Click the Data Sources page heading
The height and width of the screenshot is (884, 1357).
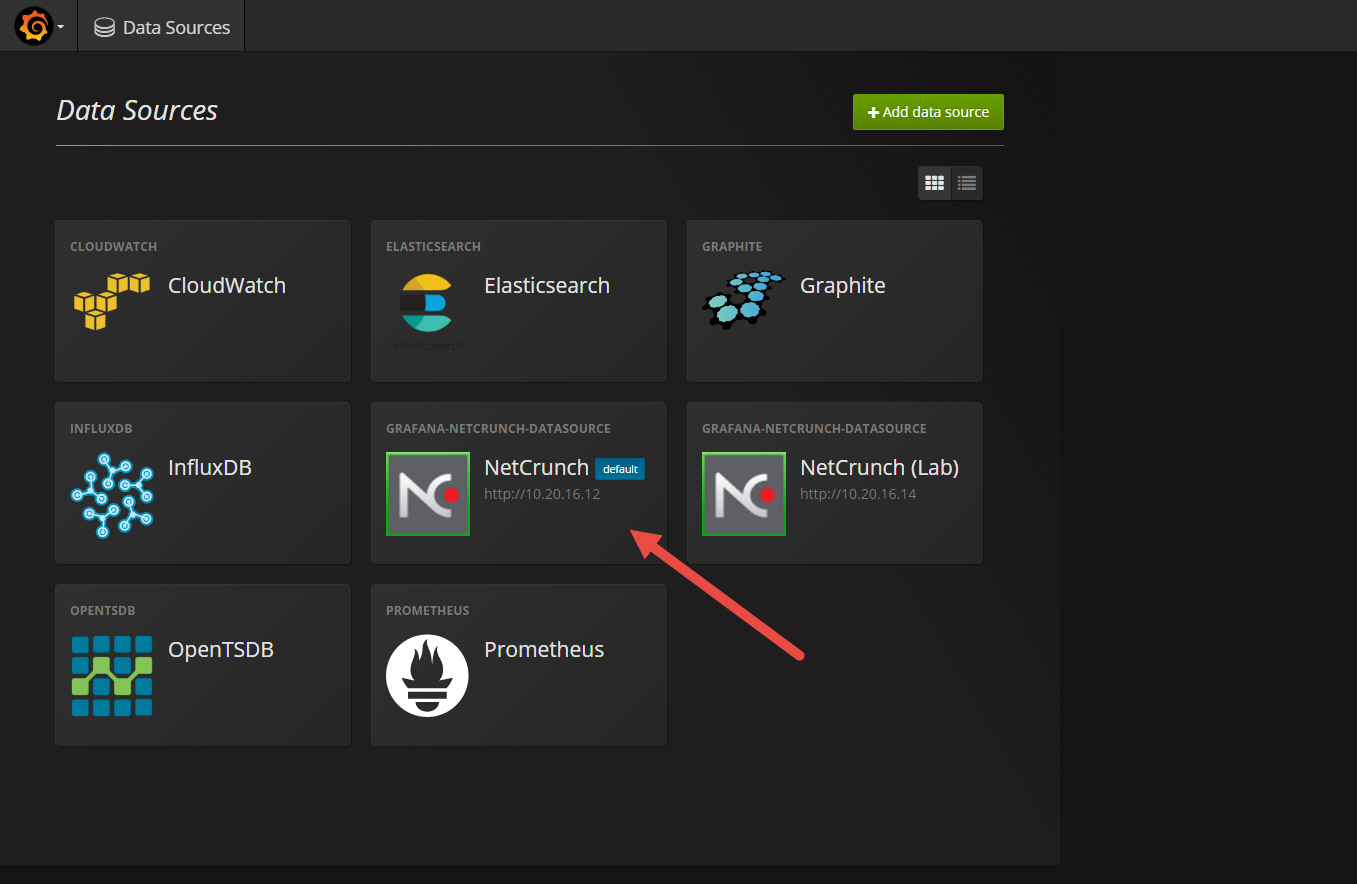[x=137, y=110]
